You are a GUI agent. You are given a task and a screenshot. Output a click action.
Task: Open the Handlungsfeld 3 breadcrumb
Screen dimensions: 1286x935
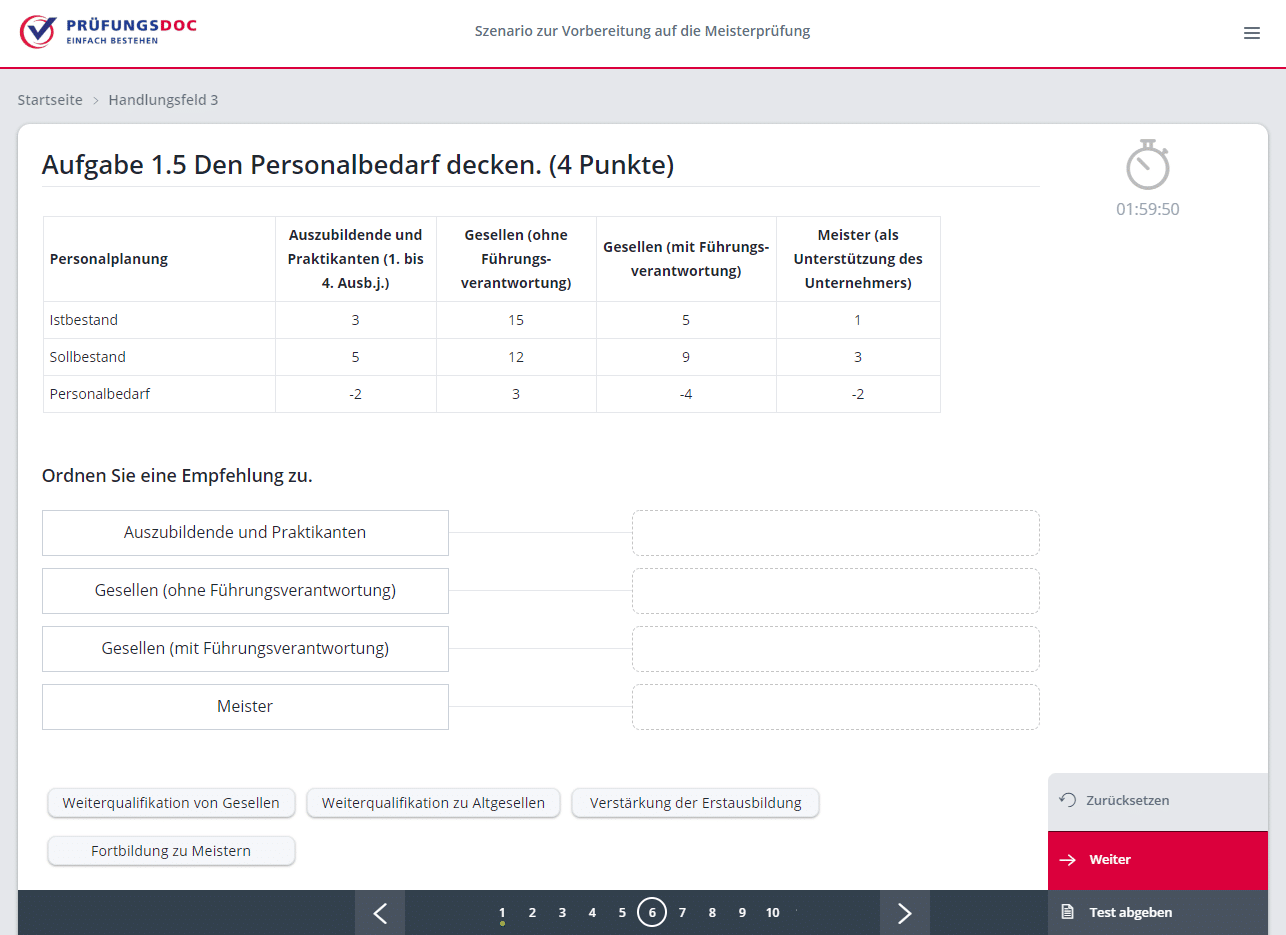(163, 100)
